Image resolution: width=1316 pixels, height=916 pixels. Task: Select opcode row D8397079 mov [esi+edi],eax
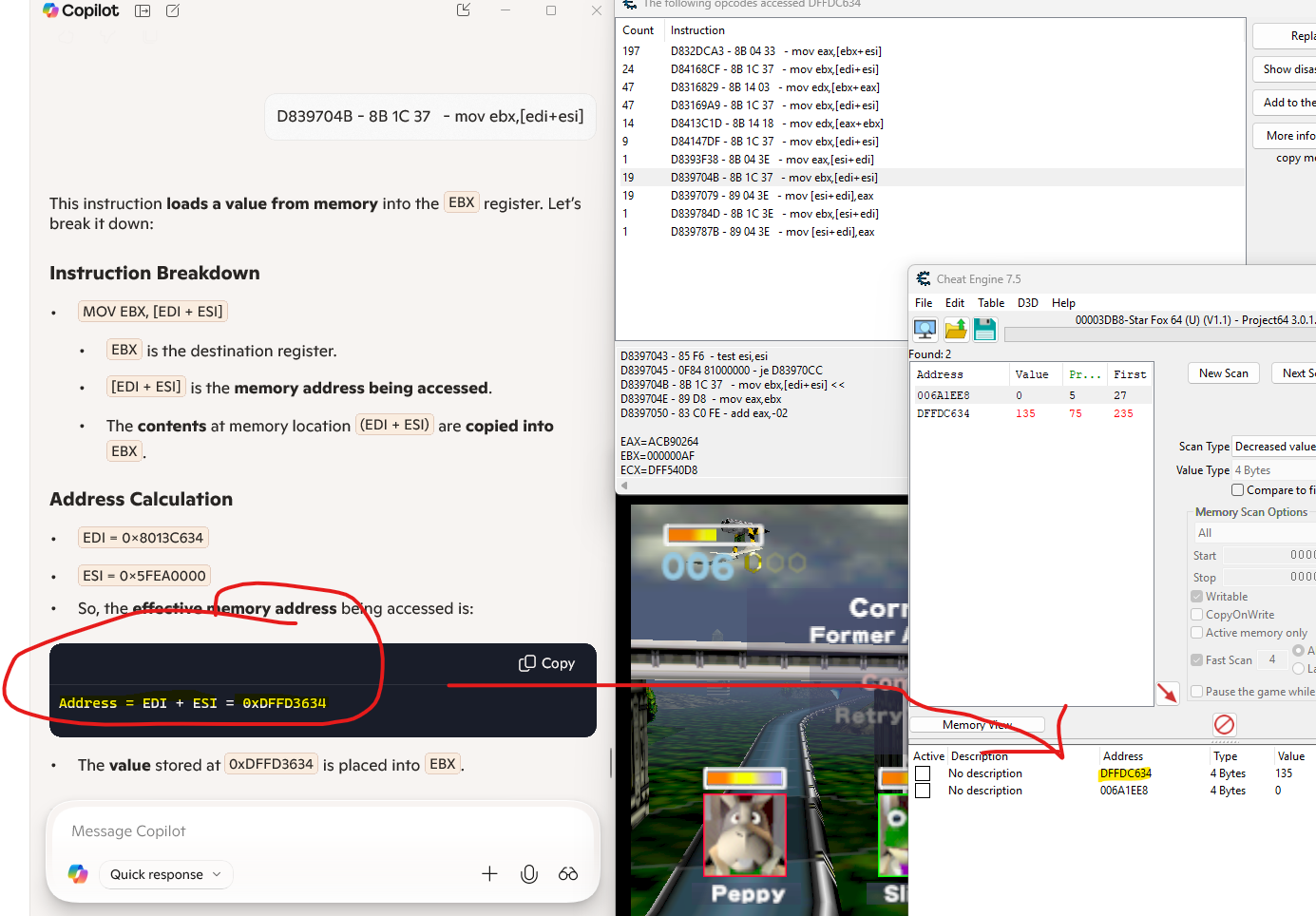(930, 196)
